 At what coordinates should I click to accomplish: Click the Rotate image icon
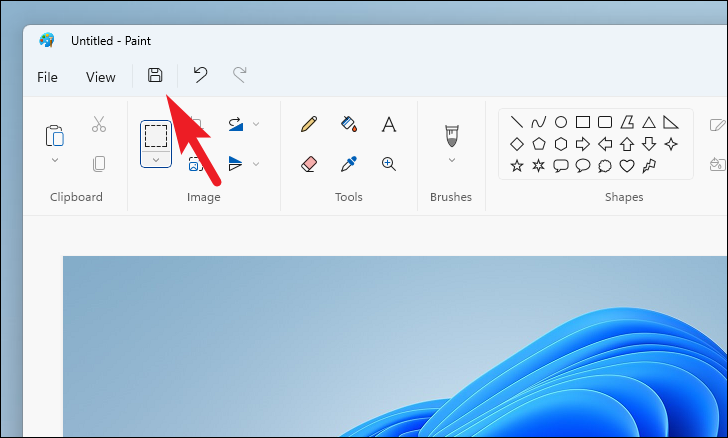coord(236,124)
